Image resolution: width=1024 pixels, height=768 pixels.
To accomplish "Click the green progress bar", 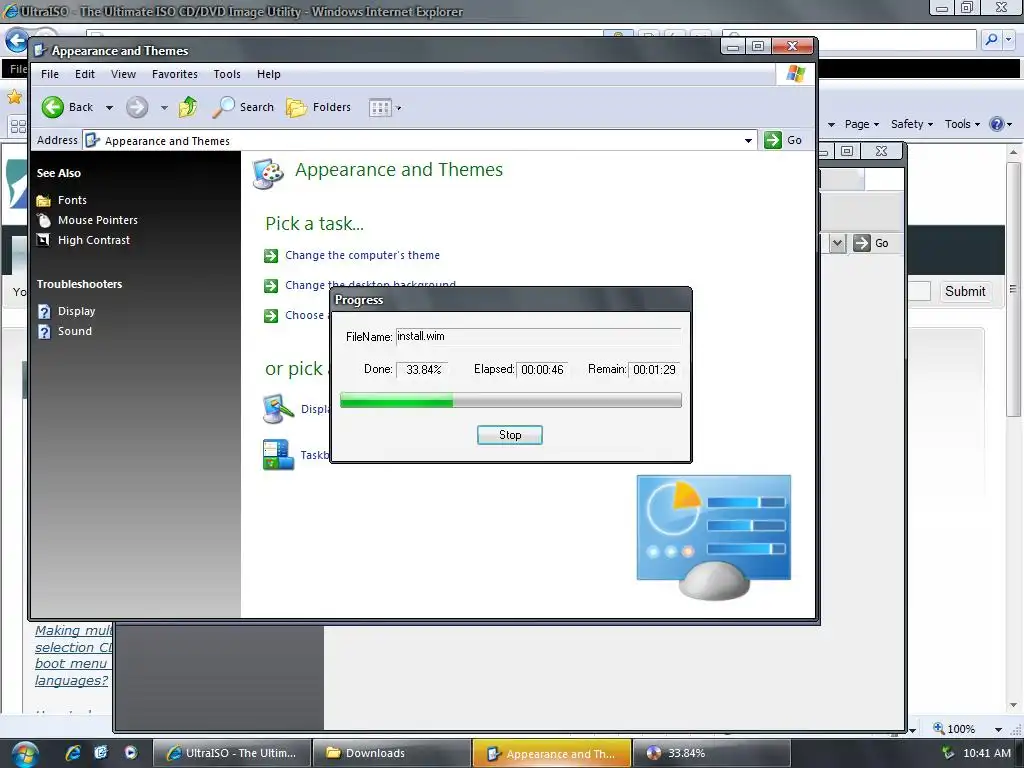I will tap(511, 400).
